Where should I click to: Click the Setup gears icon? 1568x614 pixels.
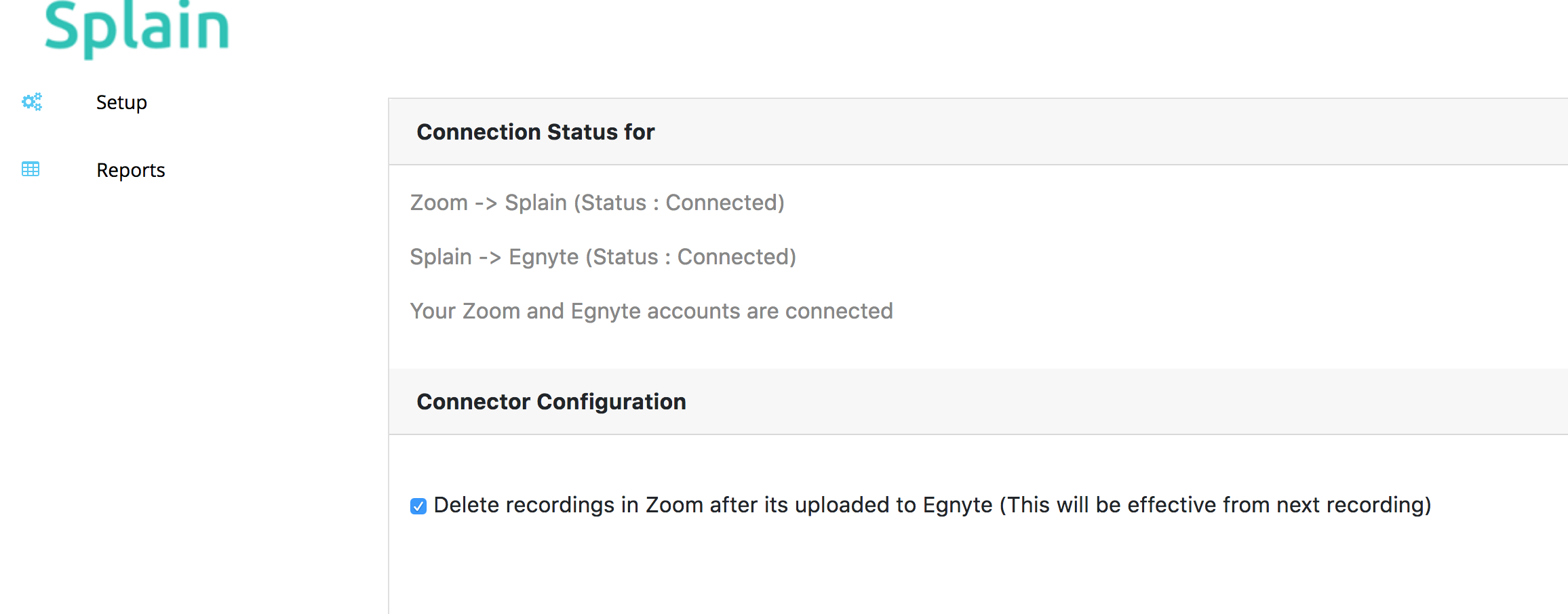tap(32, 102)
